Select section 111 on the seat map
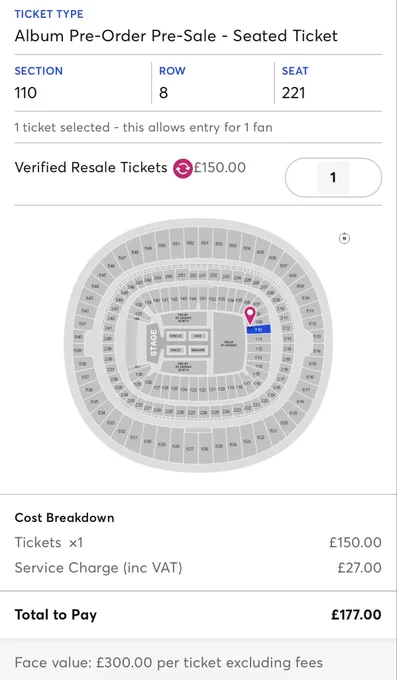397x680 pixels. point(259,339)
